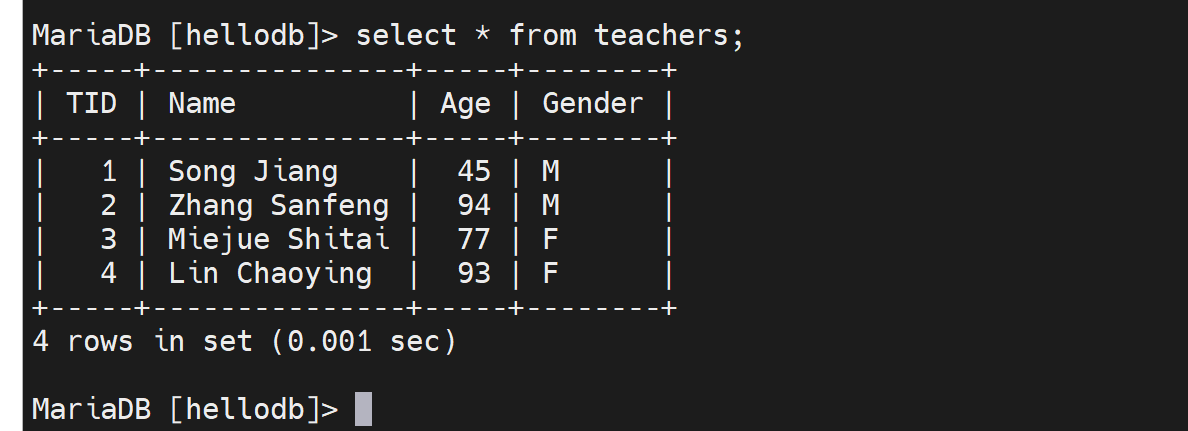
Task: Click Song Jiang's gender value M
Action: pyautogui.click(x=550, y=171)
